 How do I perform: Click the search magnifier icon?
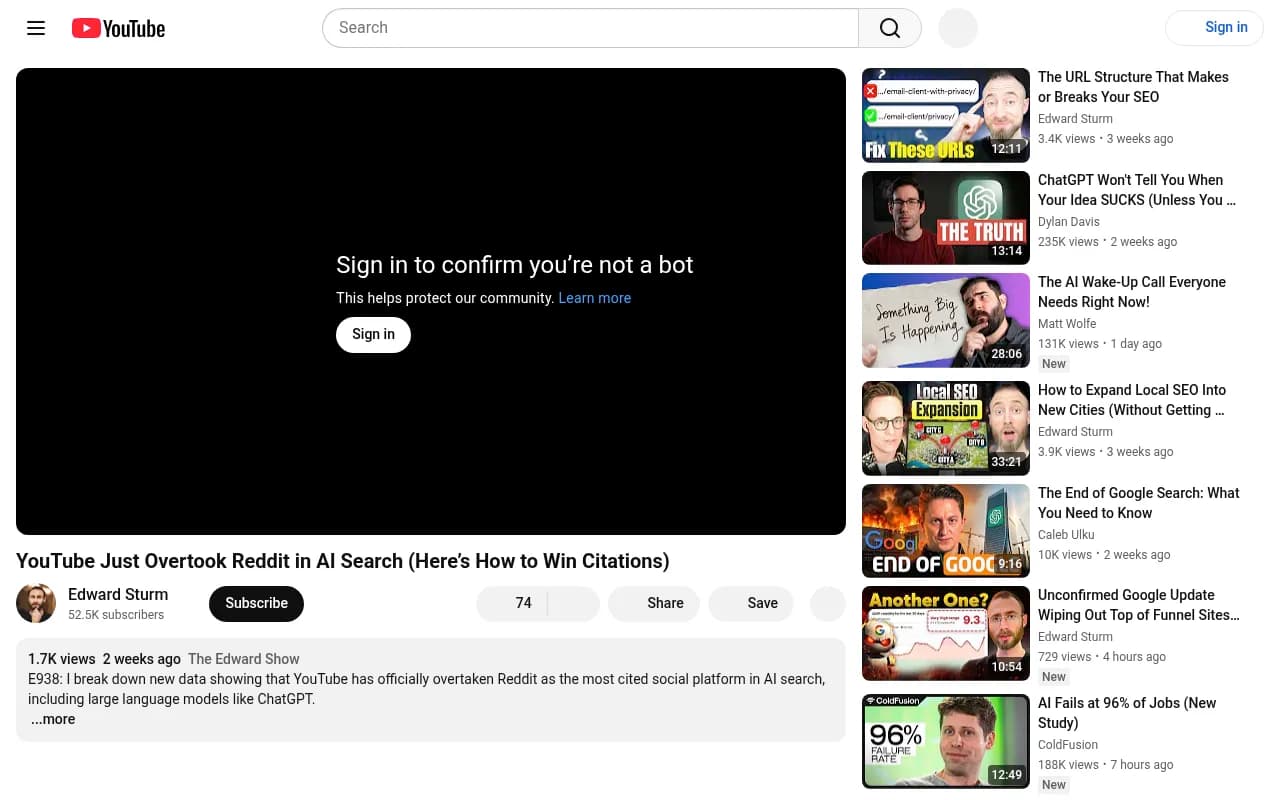click(889, 28)
